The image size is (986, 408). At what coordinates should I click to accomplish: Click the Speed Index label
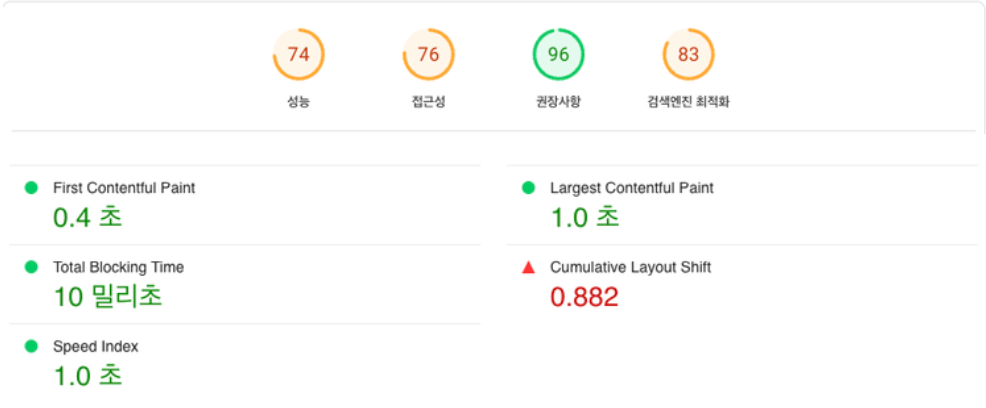[x=96, y=346]
